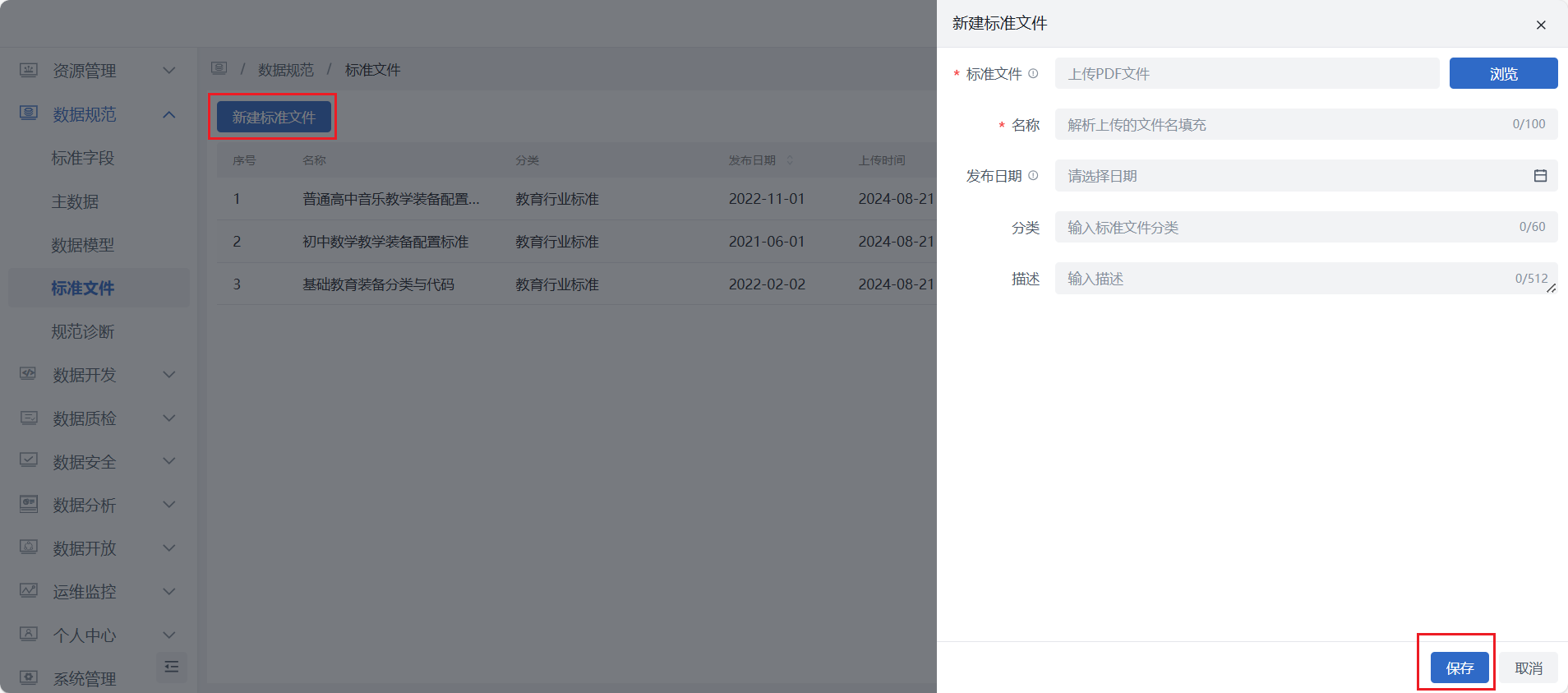Expand the 数据质检 menu chevron
Image resolution: width=1568 pixels, height=693 pixels.
[x=169, y=418]
